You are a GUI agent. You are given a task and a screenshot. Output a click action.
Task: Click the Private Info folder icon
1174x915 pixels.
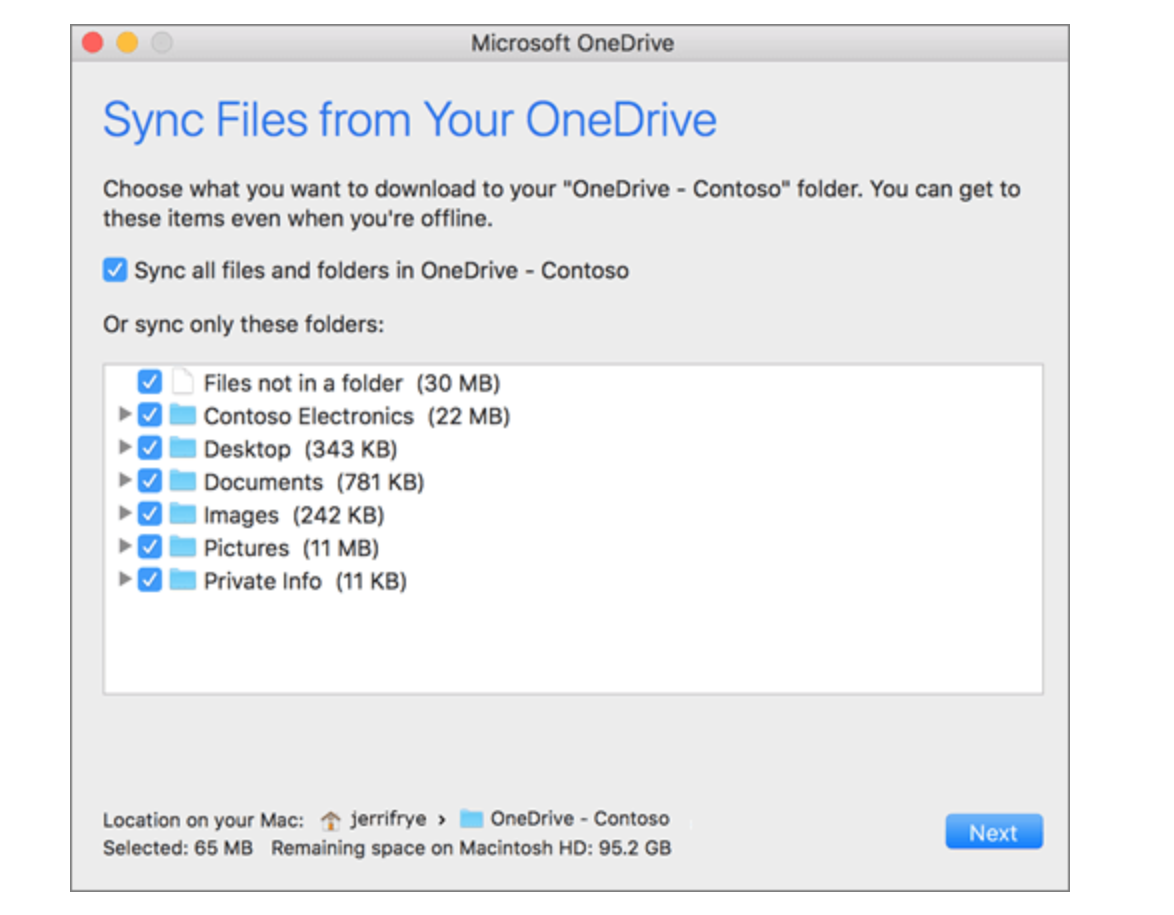click(x=183, y=579)
